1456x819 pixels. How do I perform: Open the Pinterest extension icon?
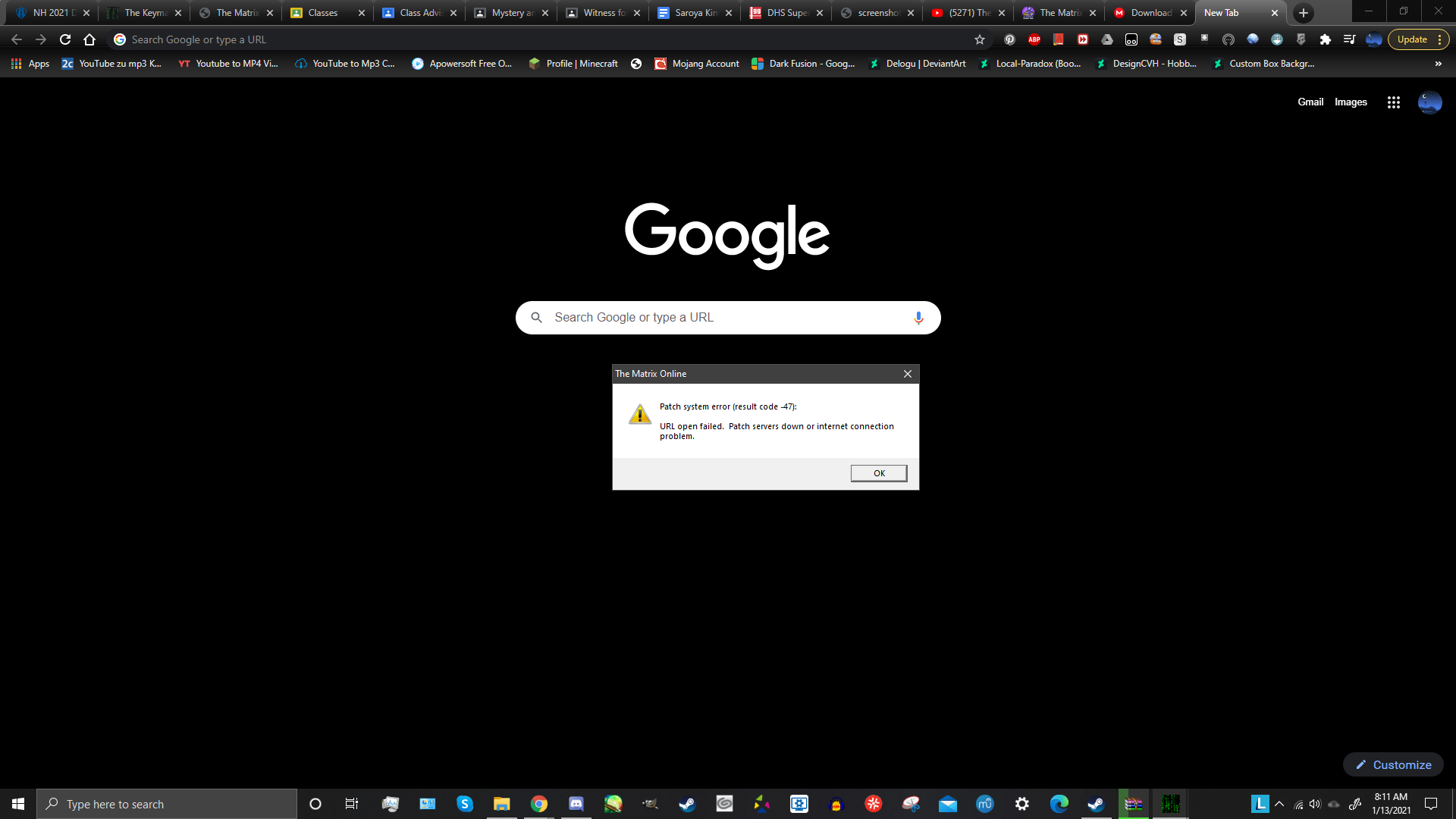[x=1009, y=39]
